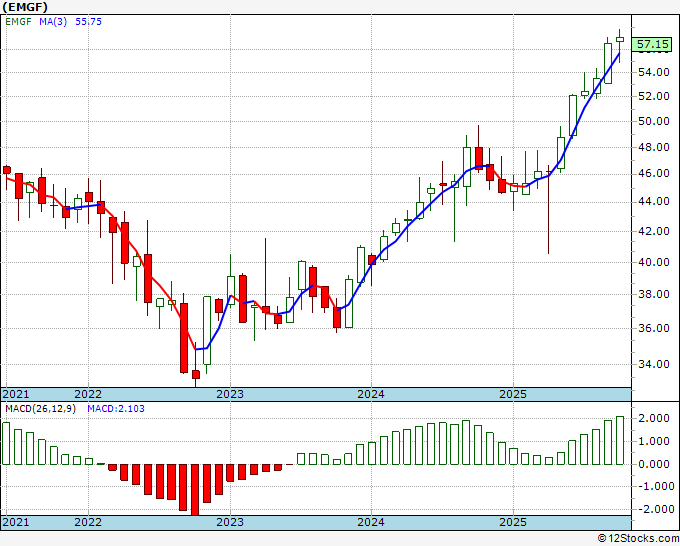Click the latest green candlestick near 57

pos(620,39)
